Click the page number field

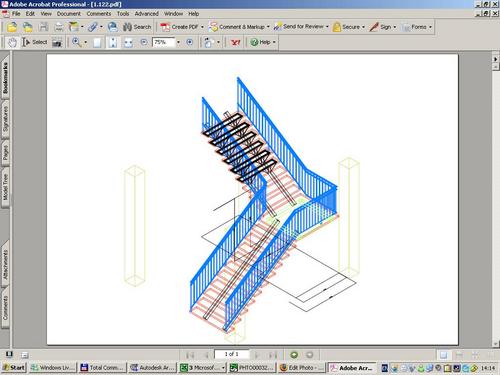pyautogui.click(x=232, y=354)
